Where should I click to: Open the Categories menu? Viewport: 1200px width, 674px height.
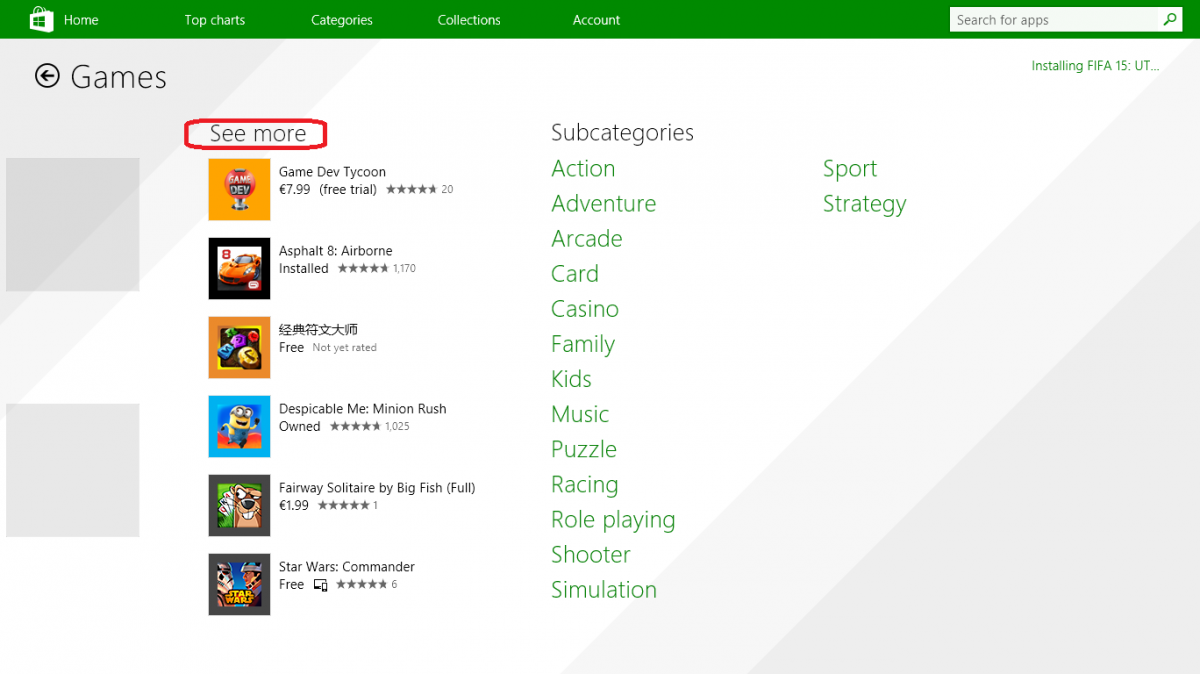[342, 20]
